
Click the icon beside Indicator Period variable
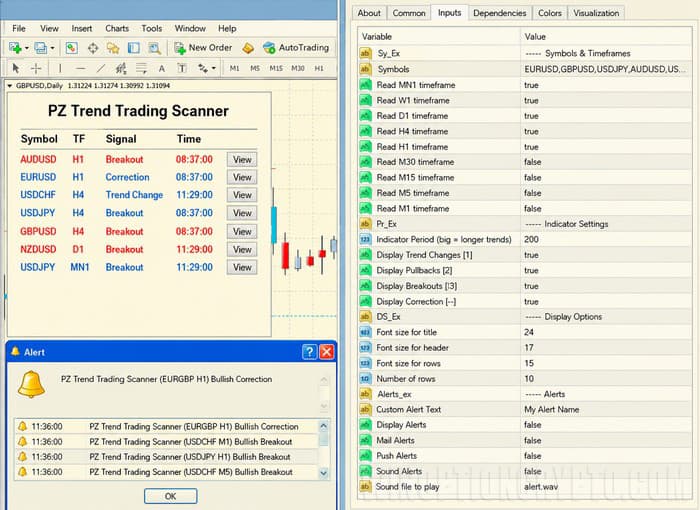365,239
